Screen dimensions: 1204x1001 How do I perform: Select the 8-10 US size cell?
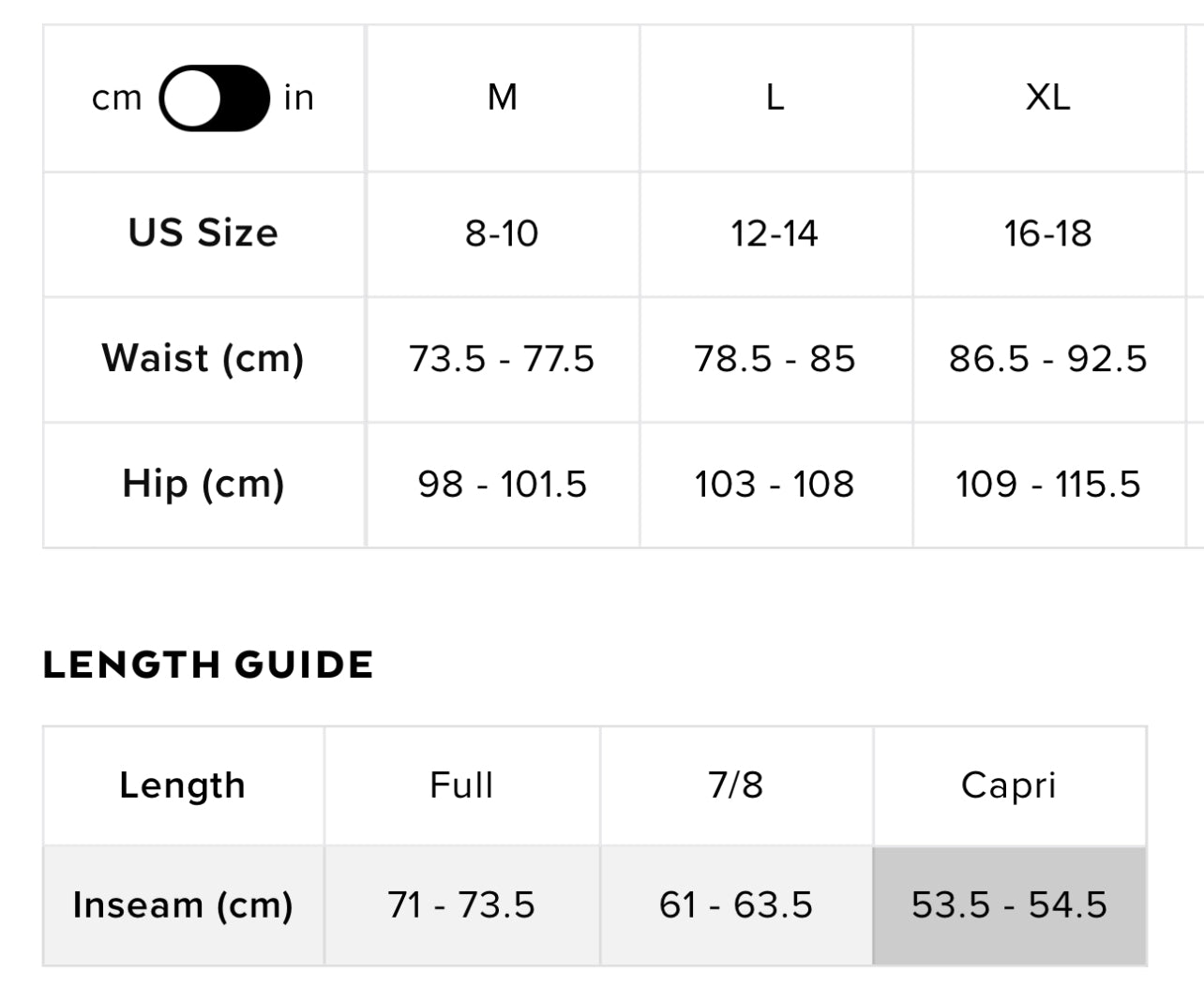click(503, 233)
